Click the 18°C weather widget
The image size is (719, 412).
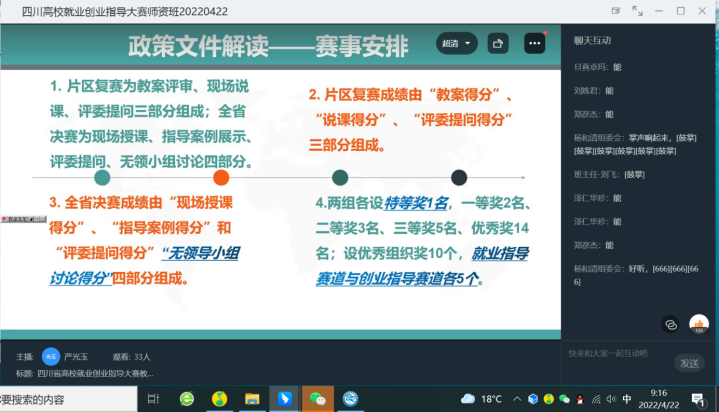pyautogui.click(x=480, y=399)
